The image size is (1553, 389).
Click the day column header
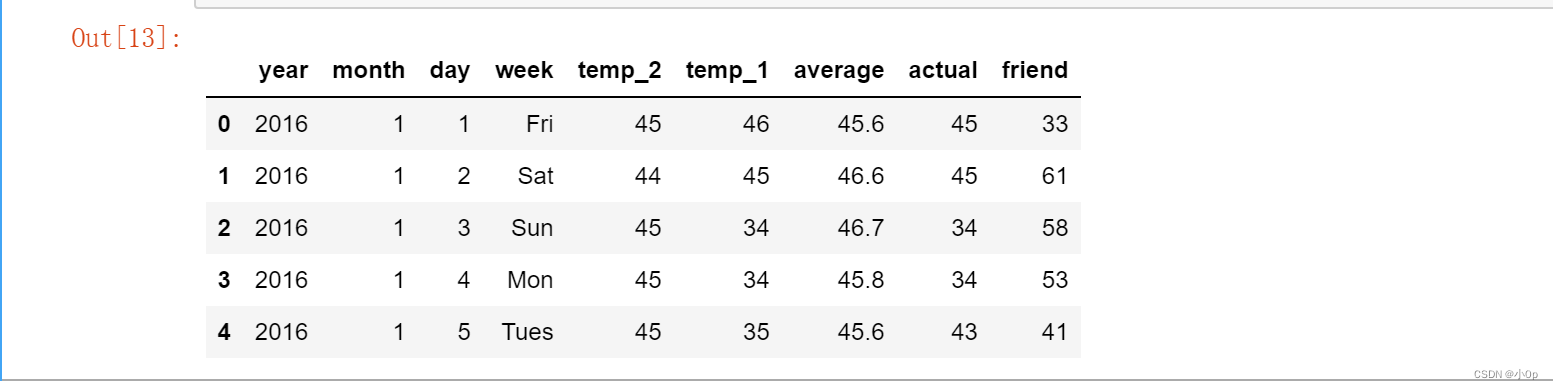(x=450, y=71)
